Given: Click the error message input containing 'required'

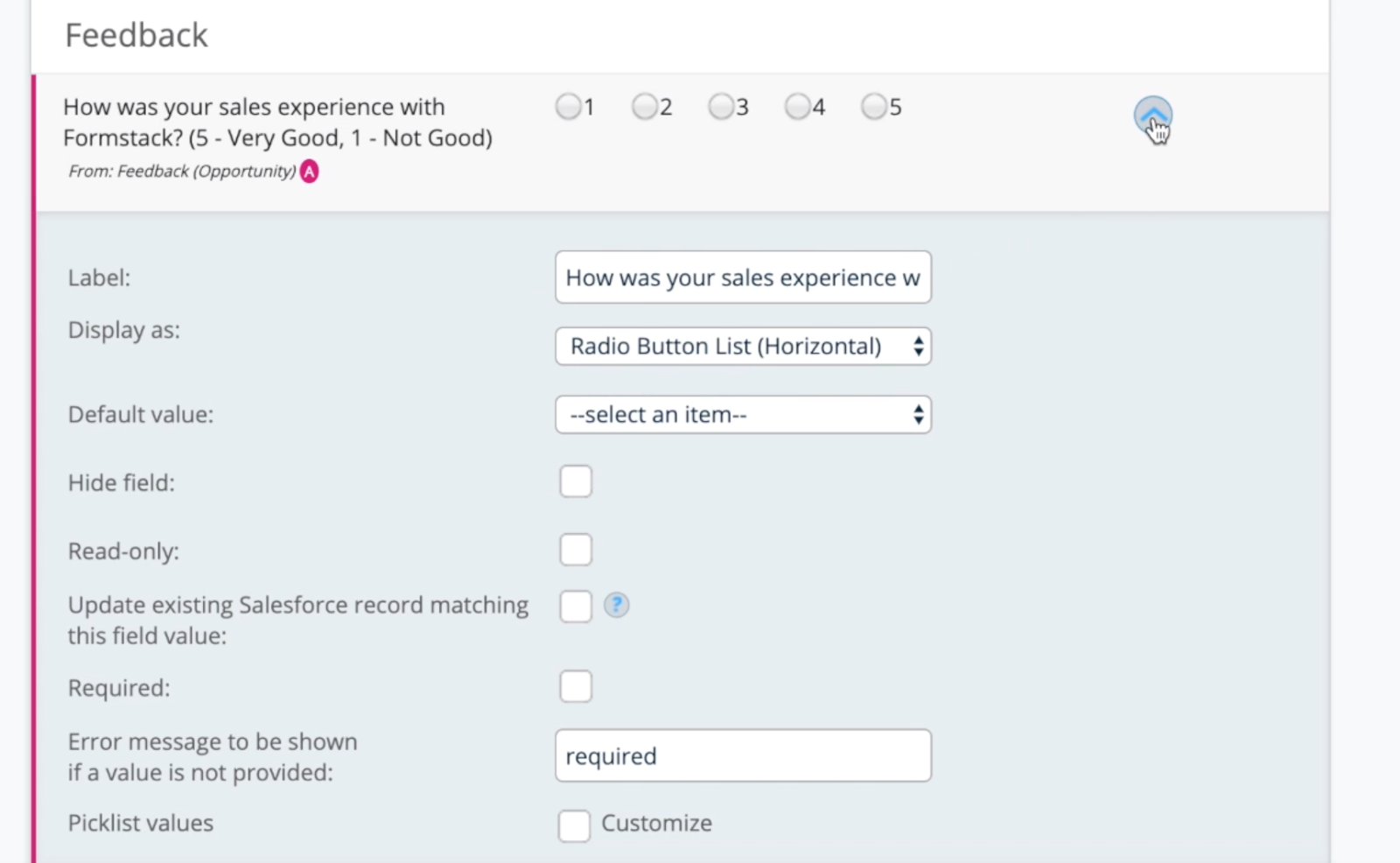Looking at the screenshot, I should tap(743, 755).
